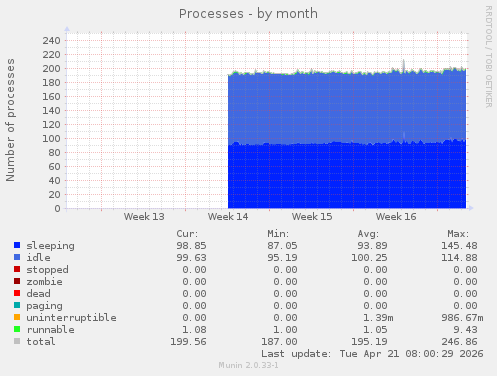Click the 'Avg:' column header
The height and width of the screenshot is (376, 497).
[x=368, y=234]
